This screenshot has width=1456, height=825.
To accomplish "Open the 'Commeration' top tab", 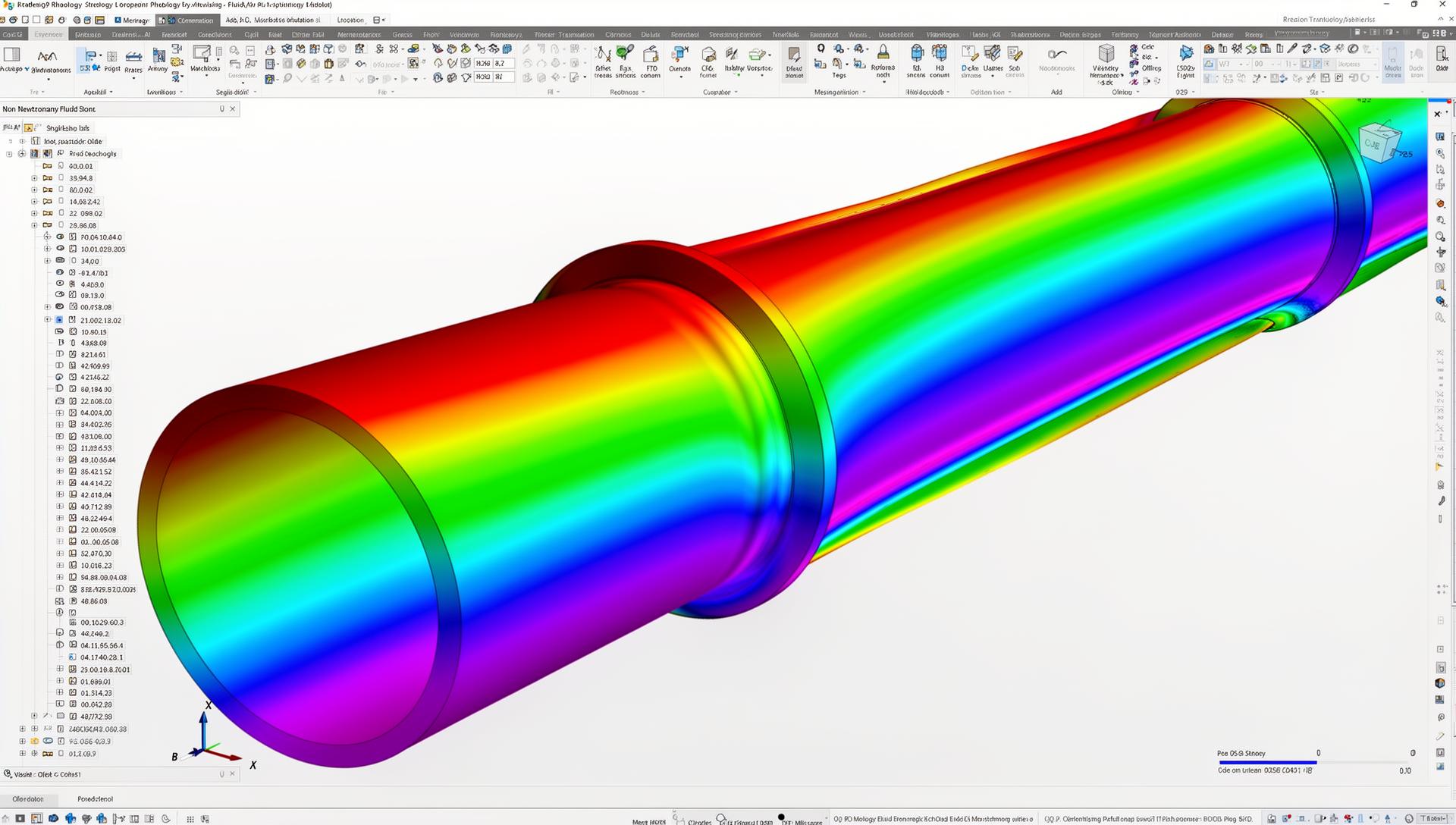I will click(189, 20).
